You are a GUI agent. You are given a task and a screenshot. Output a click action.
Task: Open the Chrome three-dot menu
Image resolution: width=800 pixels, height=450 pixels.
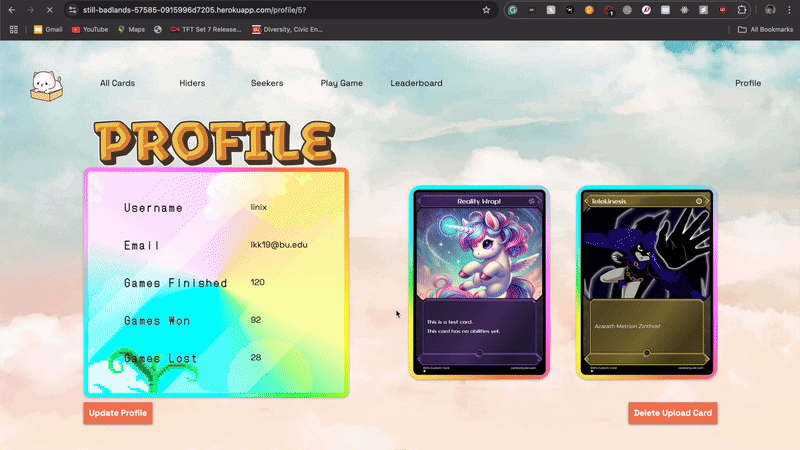click(x=788, y=9)
